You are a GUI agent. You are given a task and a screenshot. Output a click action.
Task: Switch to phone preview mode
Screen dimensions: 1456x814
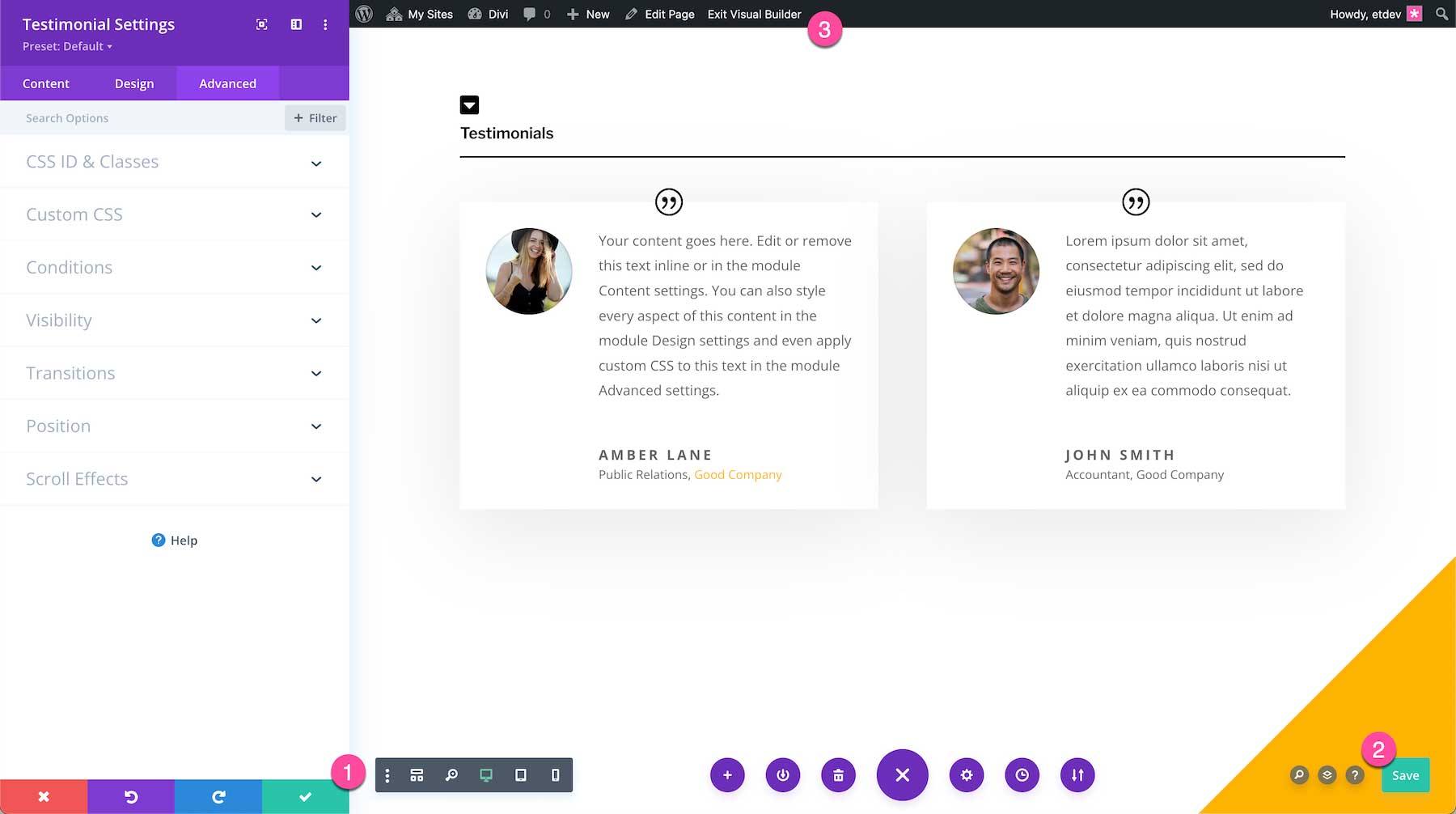(x=555, y=774)
